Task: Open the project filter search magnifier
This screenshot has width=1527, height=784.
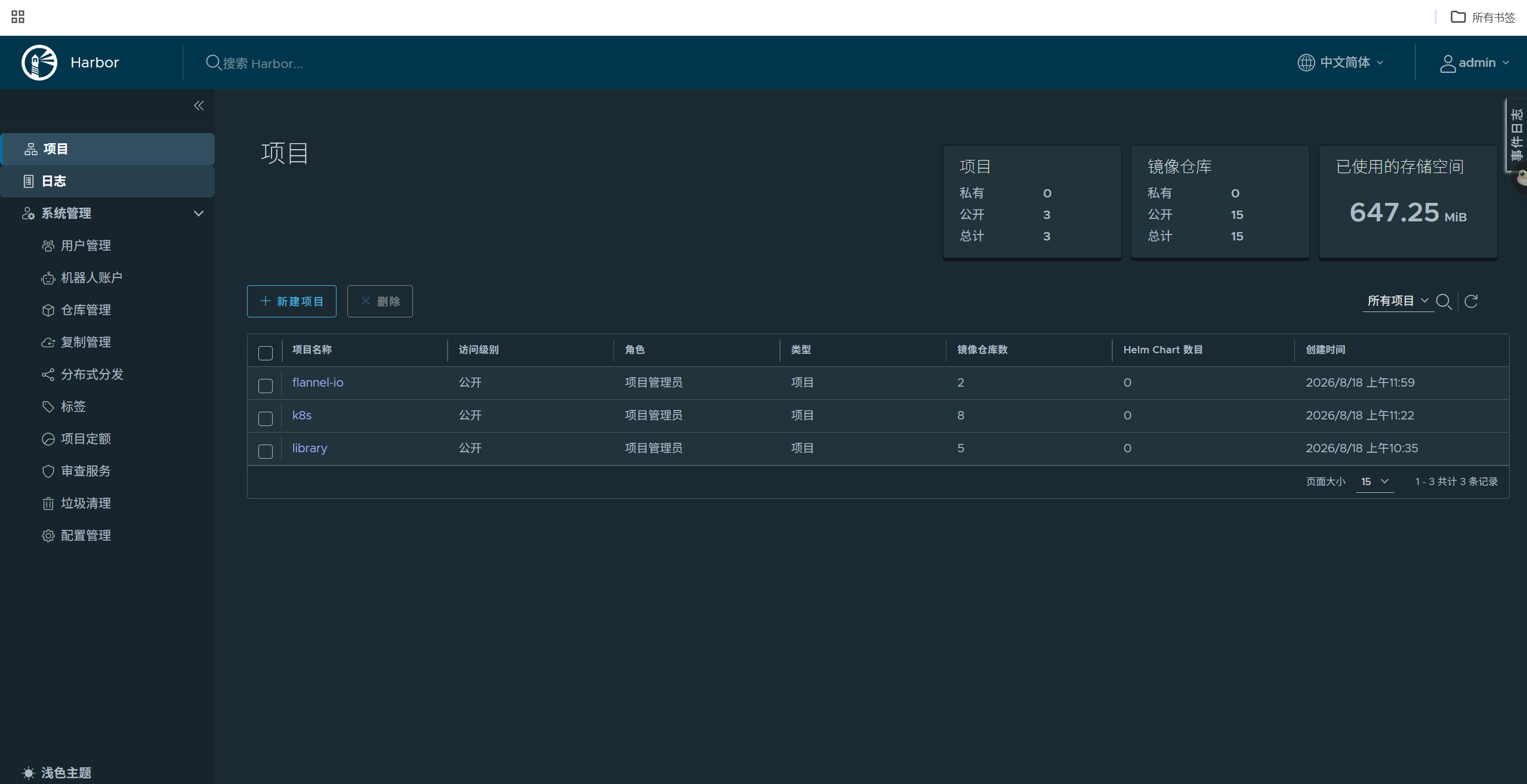Action: coord(1444,301)
